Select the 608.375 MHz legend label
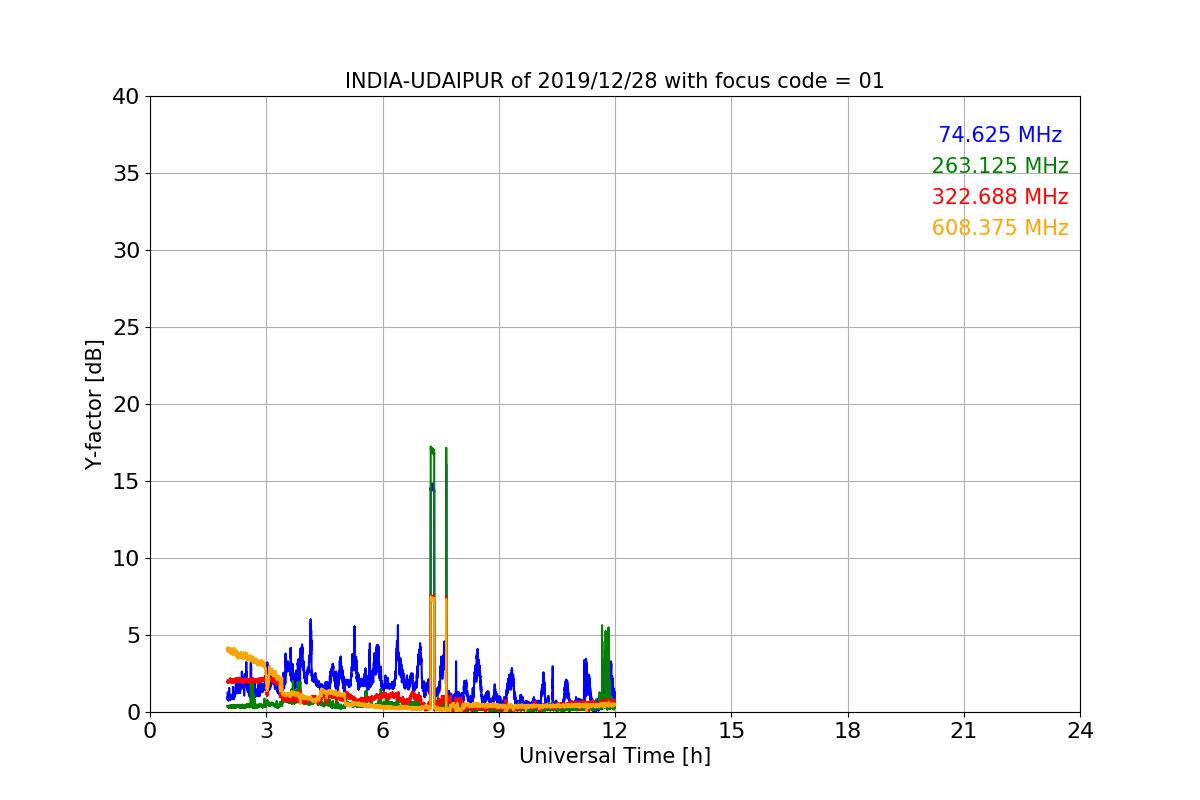The width and height of the screenshot is (1200, 800). pos(1000,228)
